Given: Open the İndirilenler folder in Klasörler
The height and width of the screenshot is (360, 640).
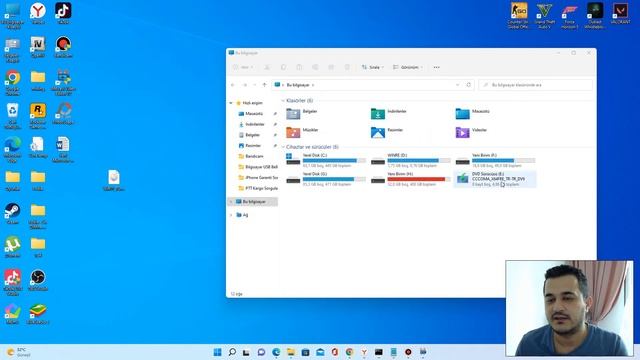Looking at the screenshot, I should 389,113.
